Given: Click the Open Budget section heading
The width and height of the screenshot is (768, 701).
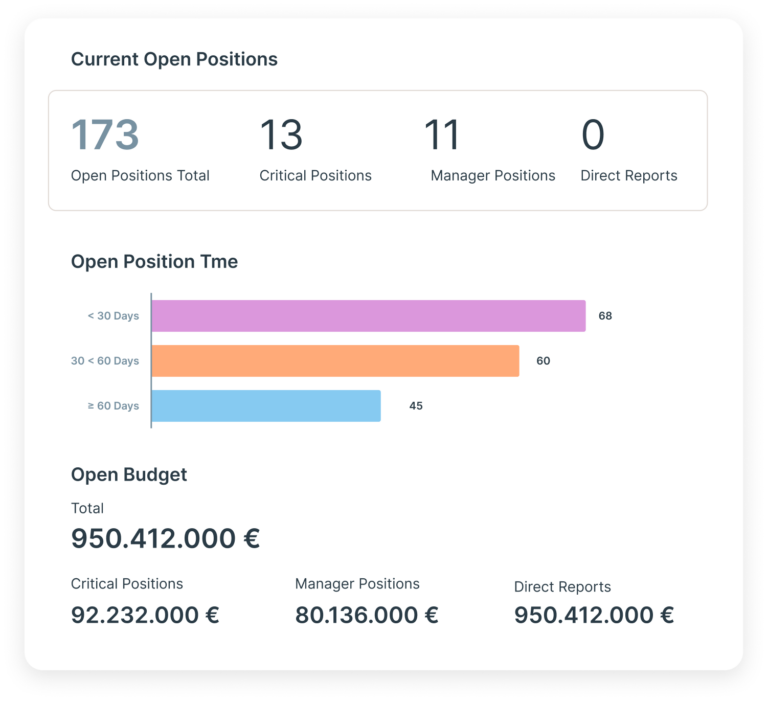Looking at the screenshot, I should coord(129,474).
